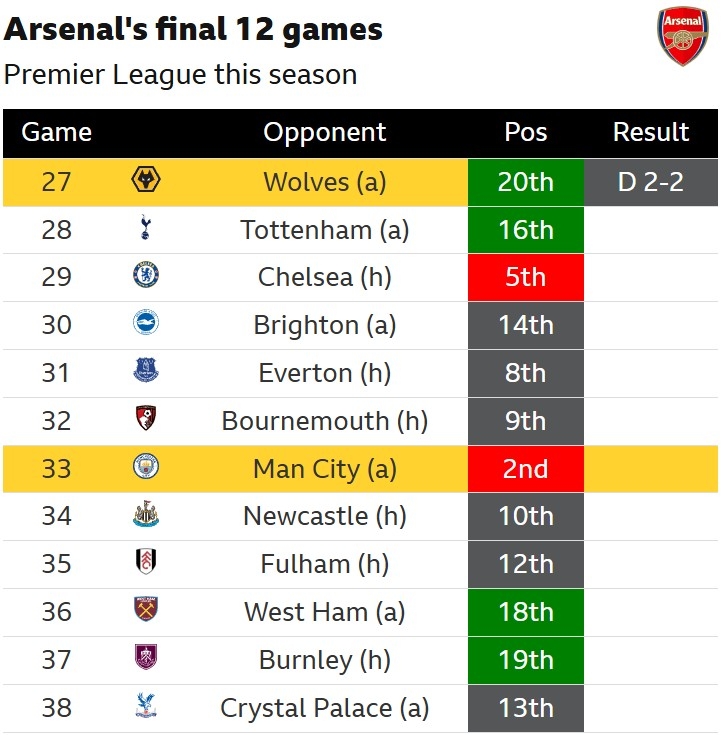Click the Fulham (h) opponent text
Screen dimensions: 722x735
coord(324,564)
